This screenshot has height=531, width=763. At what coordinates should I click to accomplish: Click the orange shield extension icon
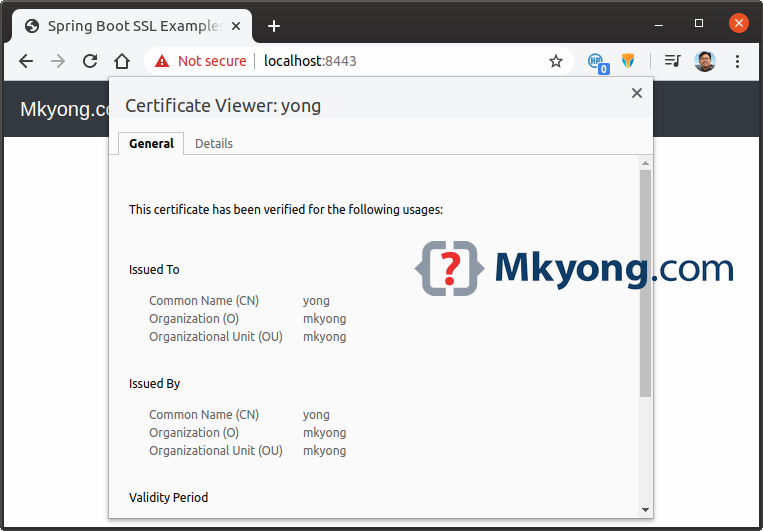[x=628, y=61]
